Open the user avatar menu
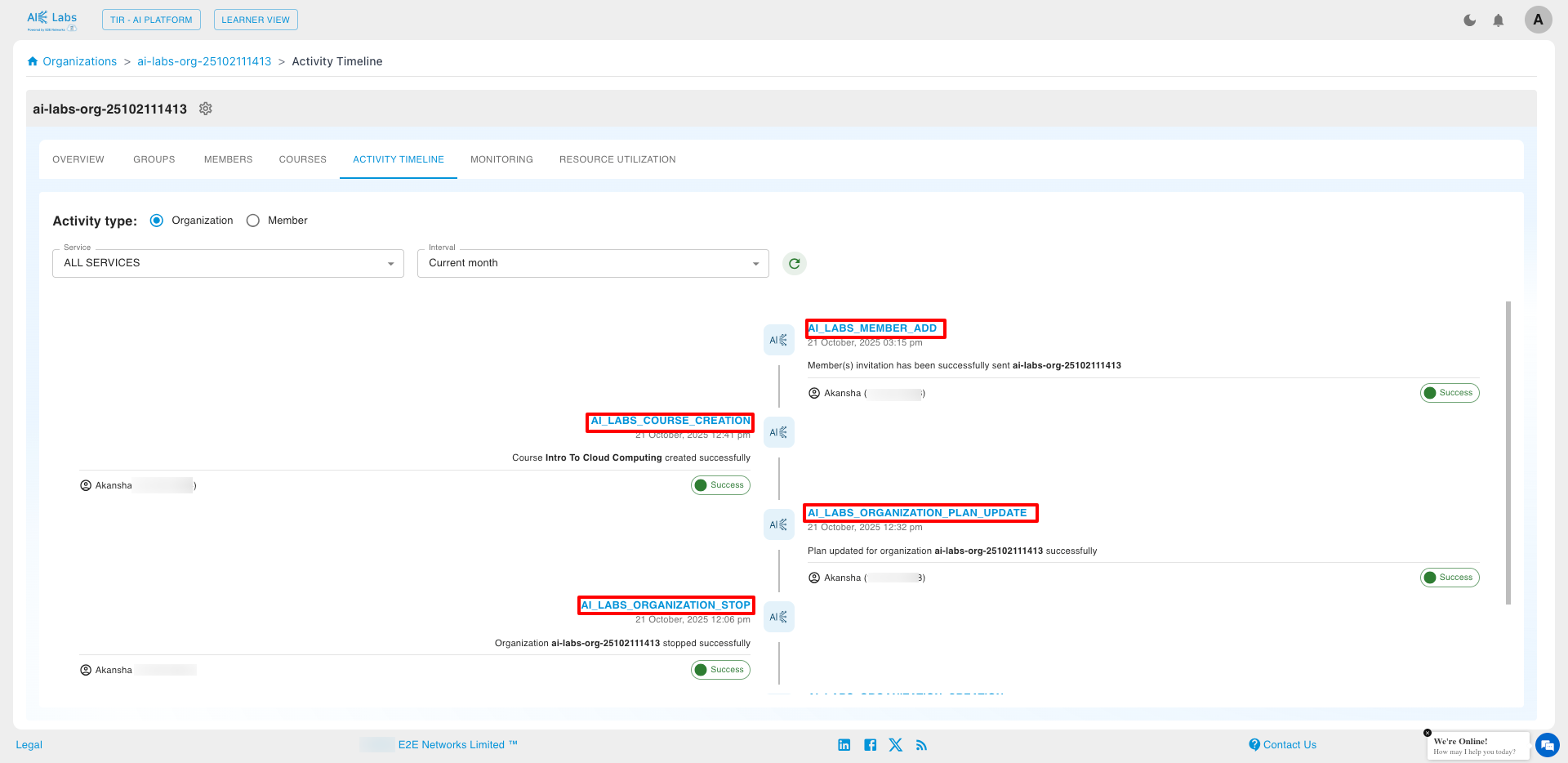Screen dimensions: 1568x763 (x=1538, y=20)
